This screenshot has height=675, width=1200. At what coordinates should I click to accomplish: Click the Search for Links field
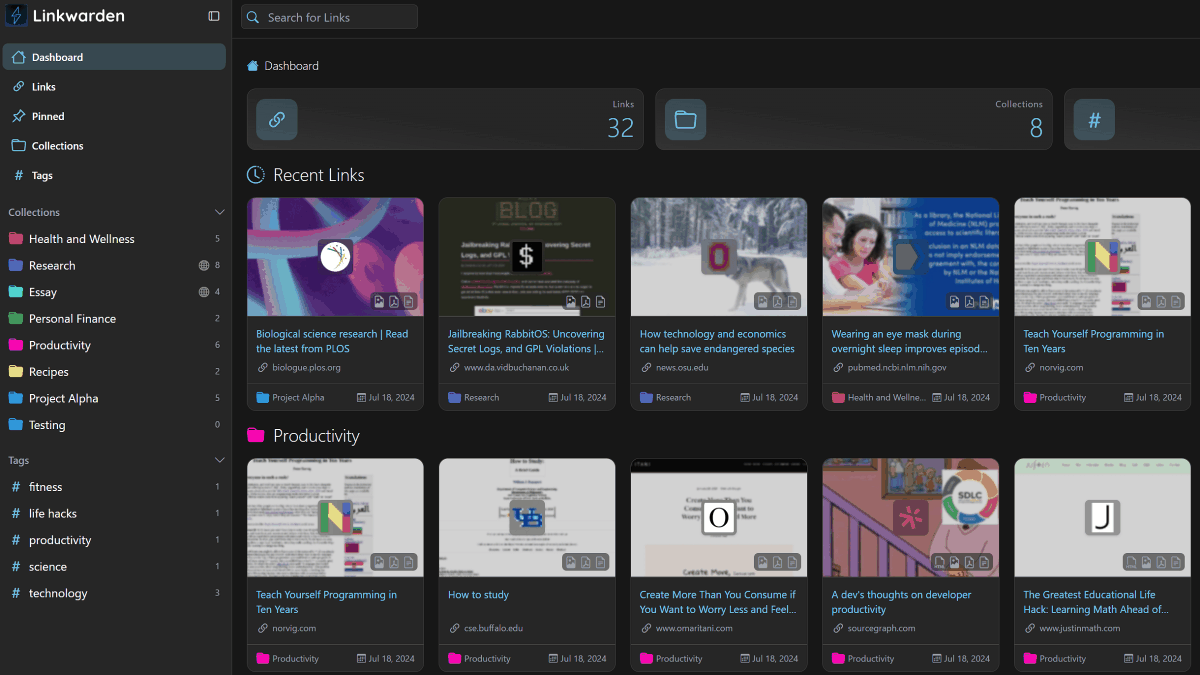pos(330,17)
